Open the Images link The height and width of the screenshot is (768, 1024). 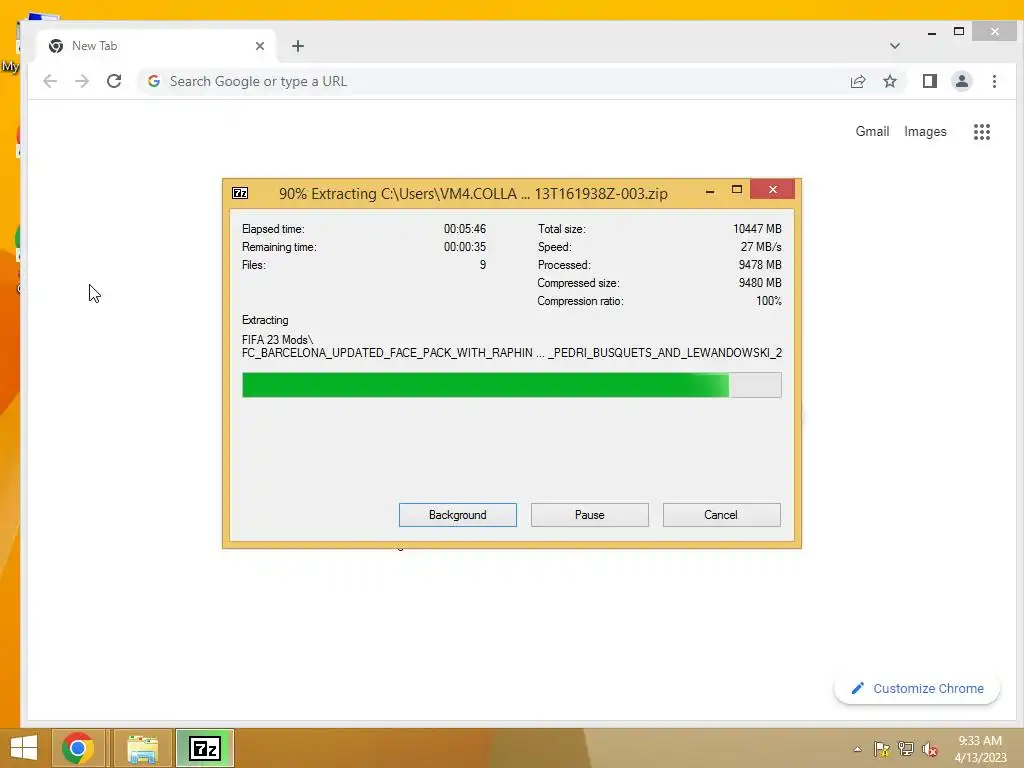coord(925,131)
